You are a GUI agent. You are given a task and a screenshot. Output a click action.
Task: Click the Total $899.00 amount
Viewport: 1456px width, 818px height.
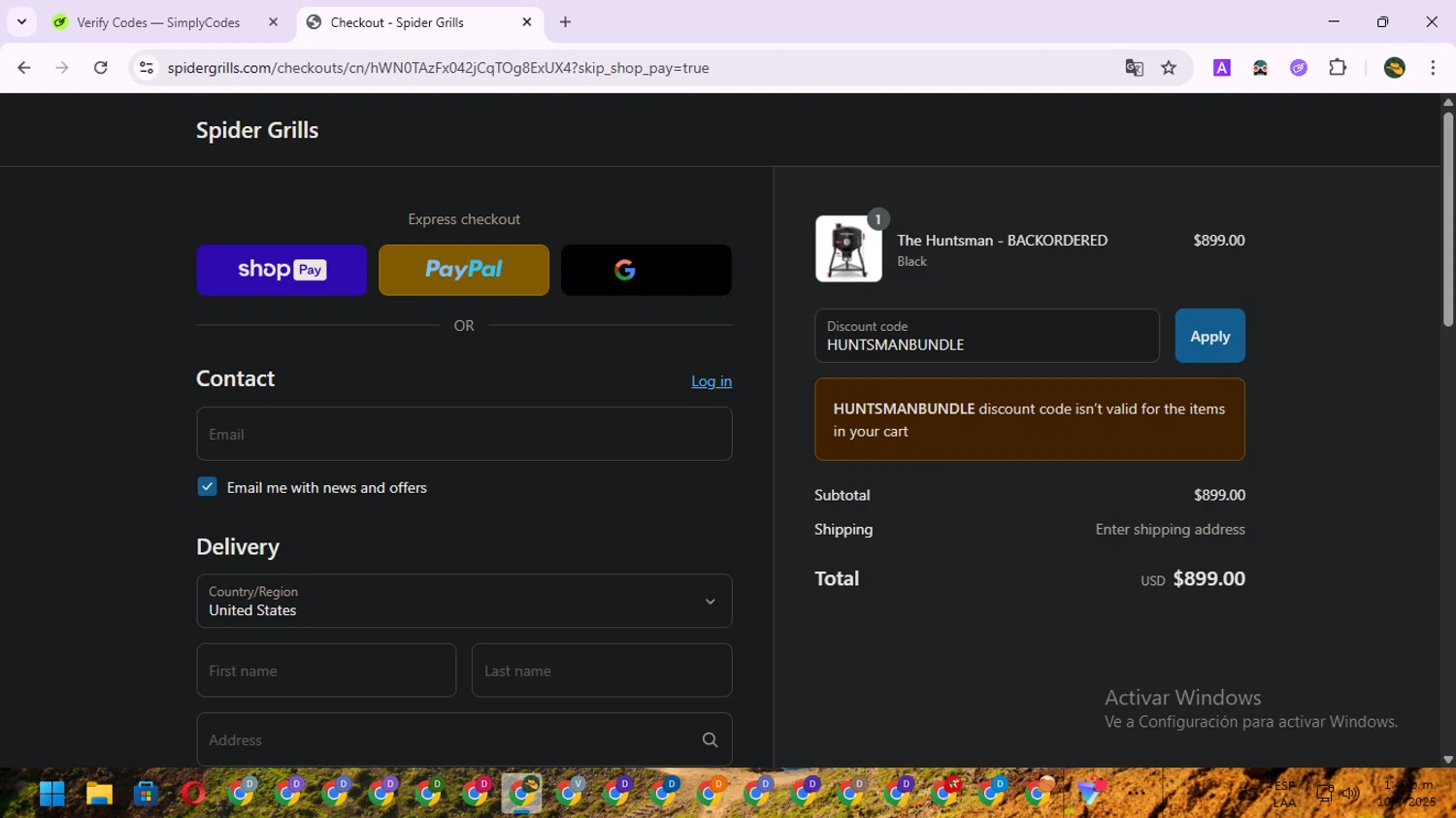coord(1208,578)
